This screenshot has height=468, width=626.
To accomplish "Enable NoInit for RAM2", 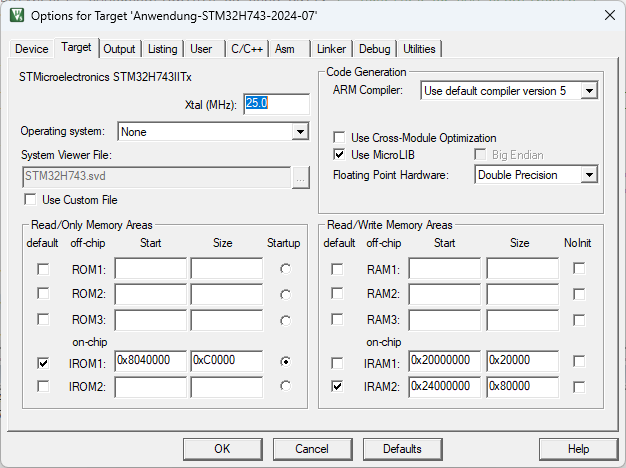I will pyautogui.click(x=579, y=294).
